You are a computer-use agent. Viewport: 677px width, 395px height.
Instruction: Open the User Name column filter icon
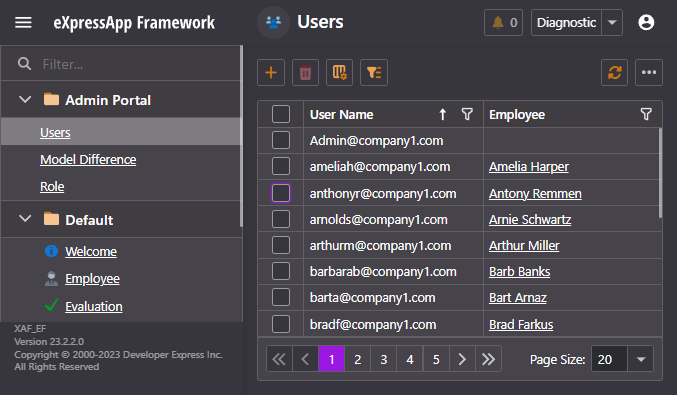467,114
